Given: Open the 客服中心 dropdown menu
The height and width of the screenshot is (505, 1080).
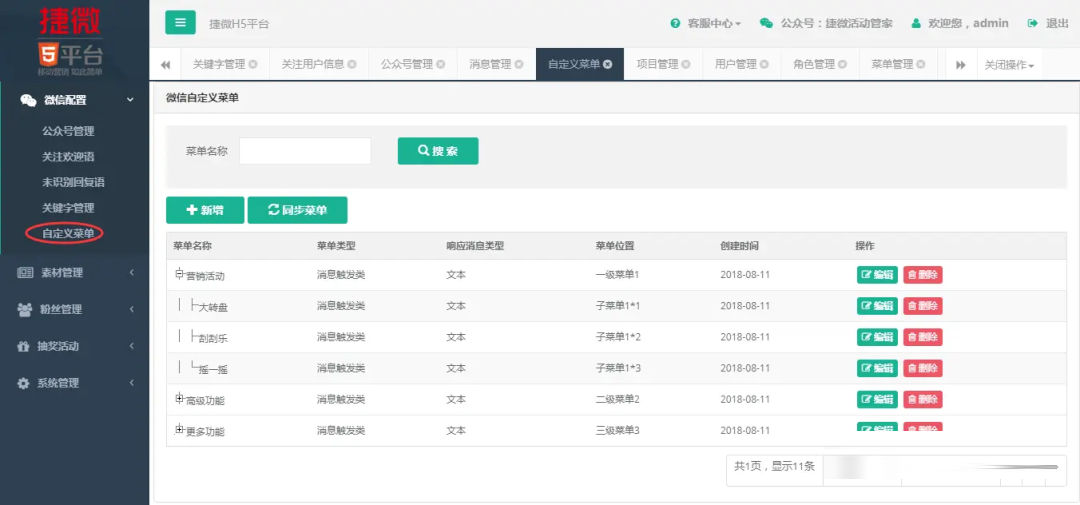Looking at the screenshot, I should pos(706,23).
